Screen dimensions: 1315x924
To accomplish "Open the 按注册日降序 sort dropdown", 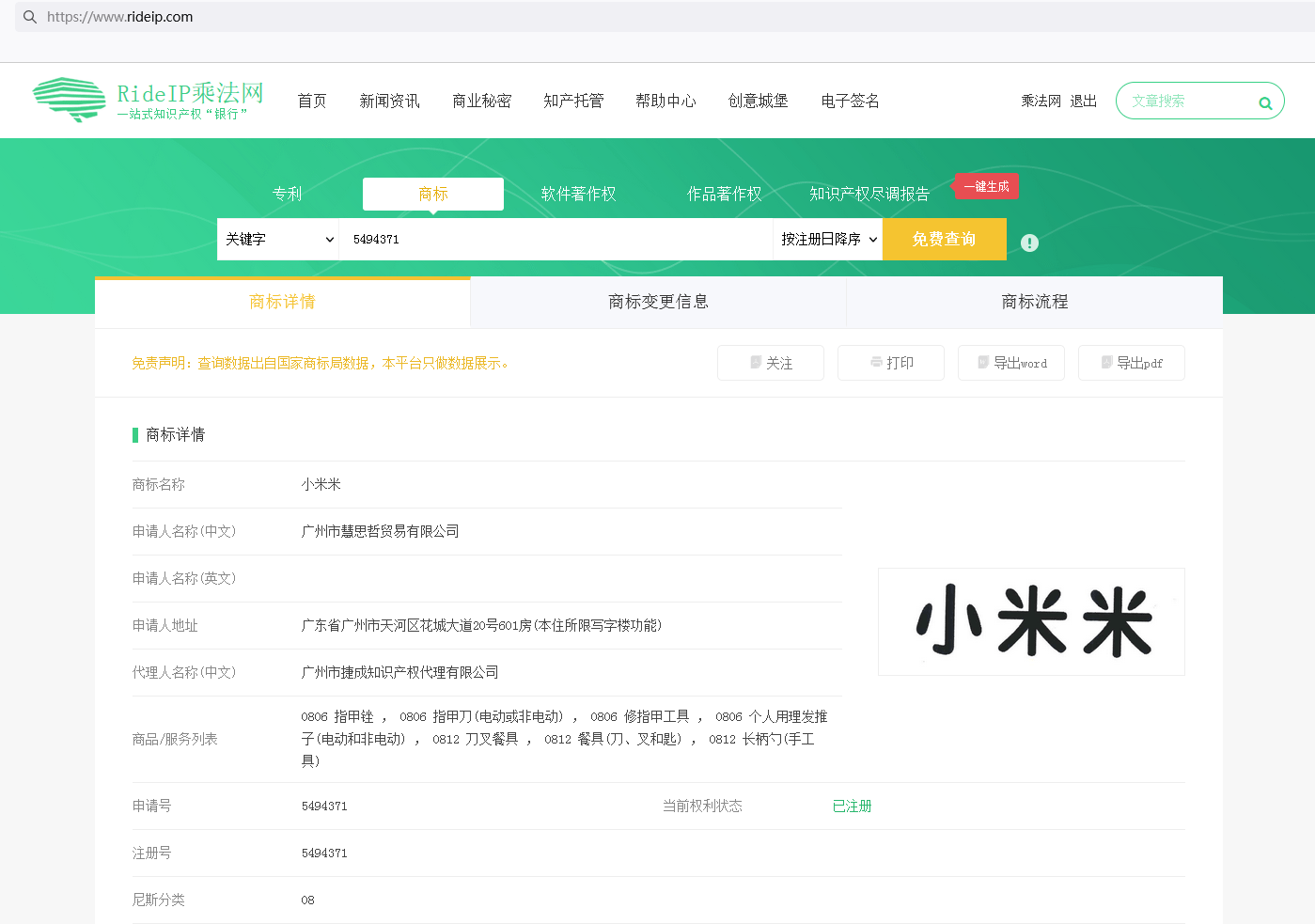I will [828, 239].
